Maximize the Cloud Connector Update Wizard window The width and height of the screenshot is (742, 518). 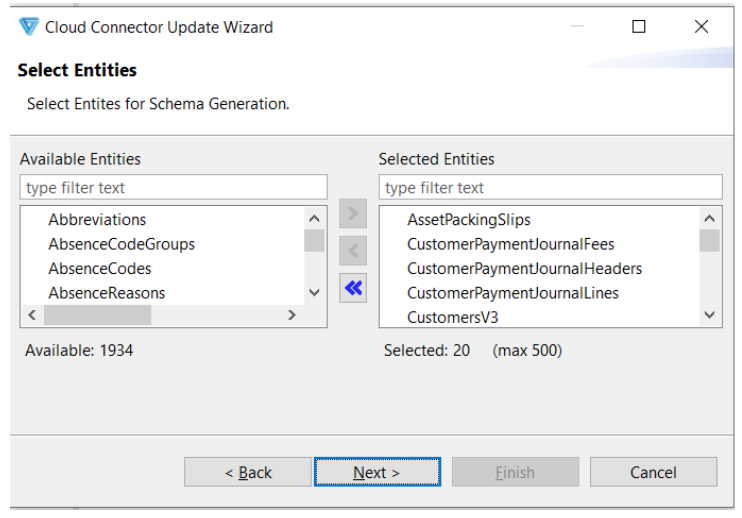coord(639,26)
